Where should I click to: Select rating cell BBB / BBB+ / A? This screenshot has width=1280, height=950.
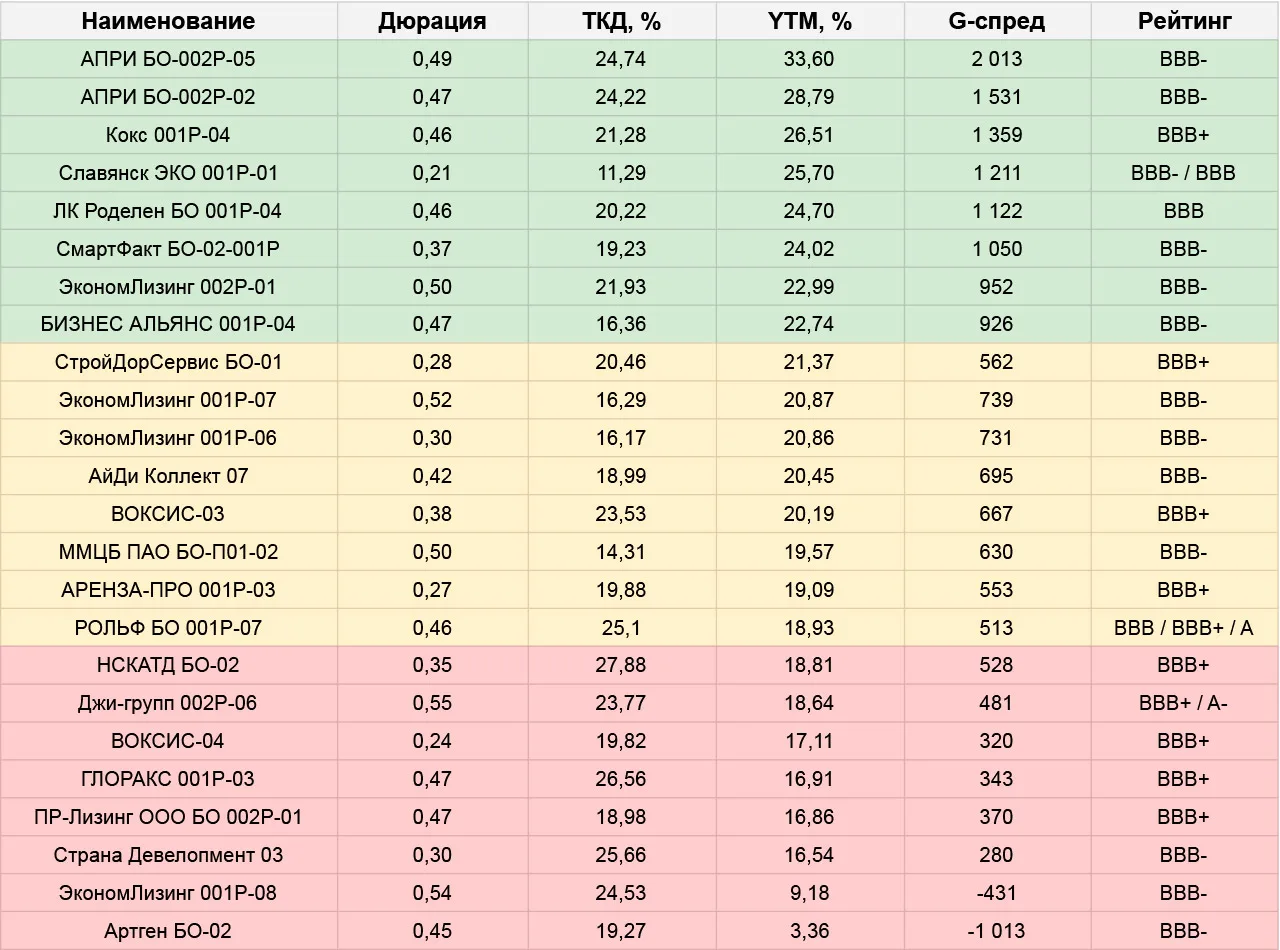[1184, 628]
